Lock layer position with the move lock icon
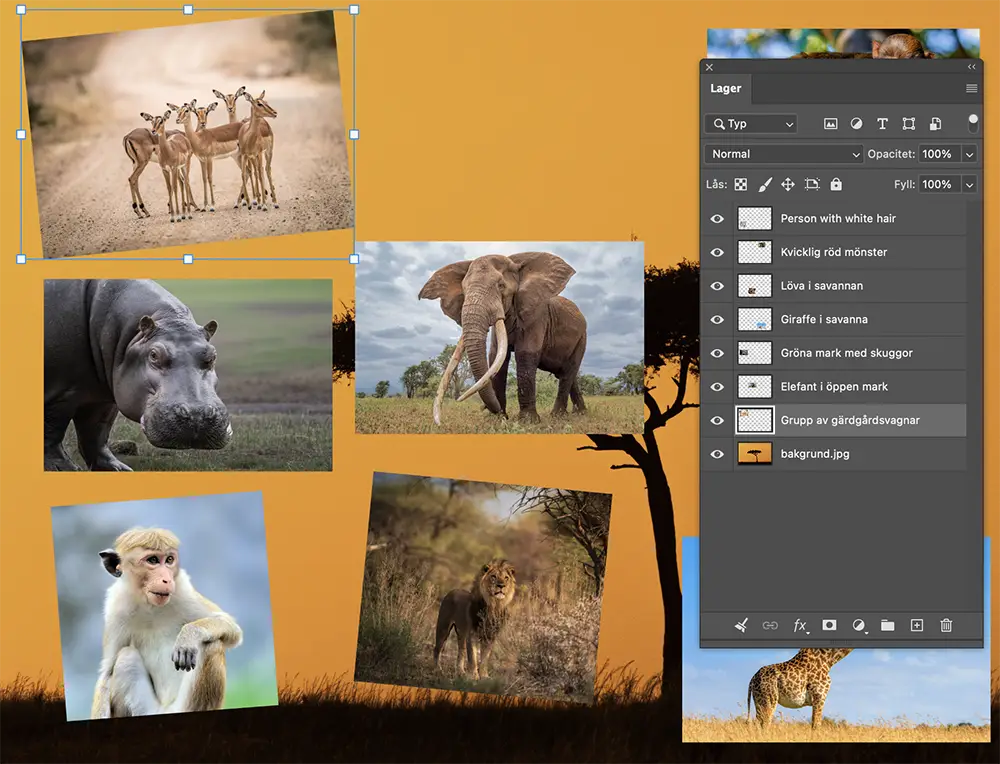Viewport: 1000px width, 764px height. tap(789, 184)
